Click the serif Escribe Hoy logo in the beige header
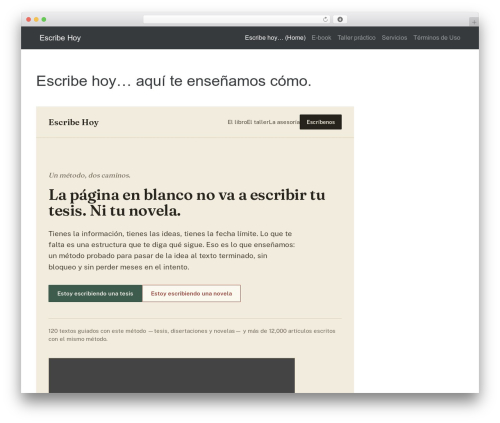The width and height of the screenshot is (500, 423). tap(74, 122)
